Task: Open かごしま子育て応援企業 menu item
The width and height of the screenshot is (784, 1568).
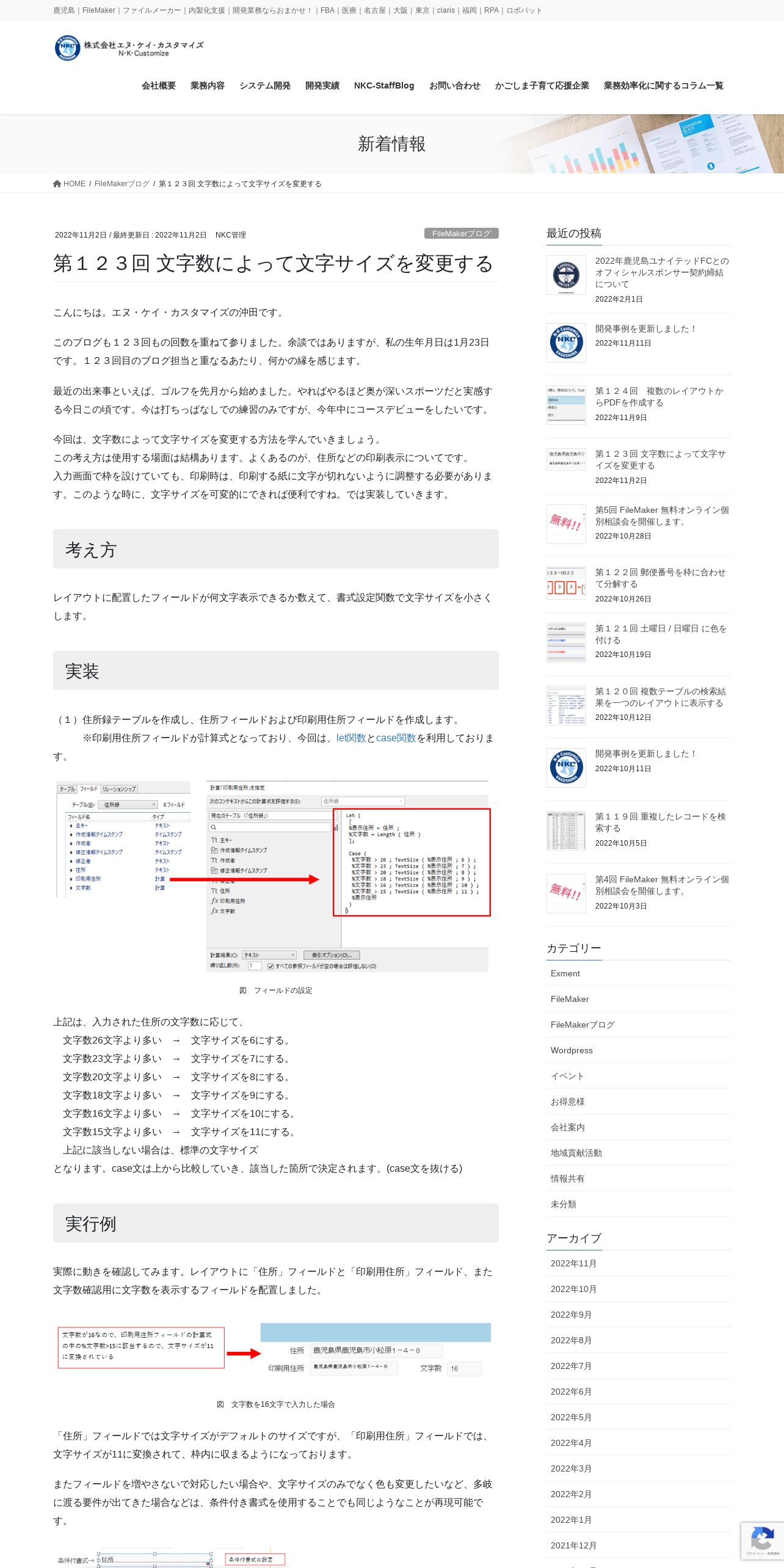Action: click(x=542, y=85)
